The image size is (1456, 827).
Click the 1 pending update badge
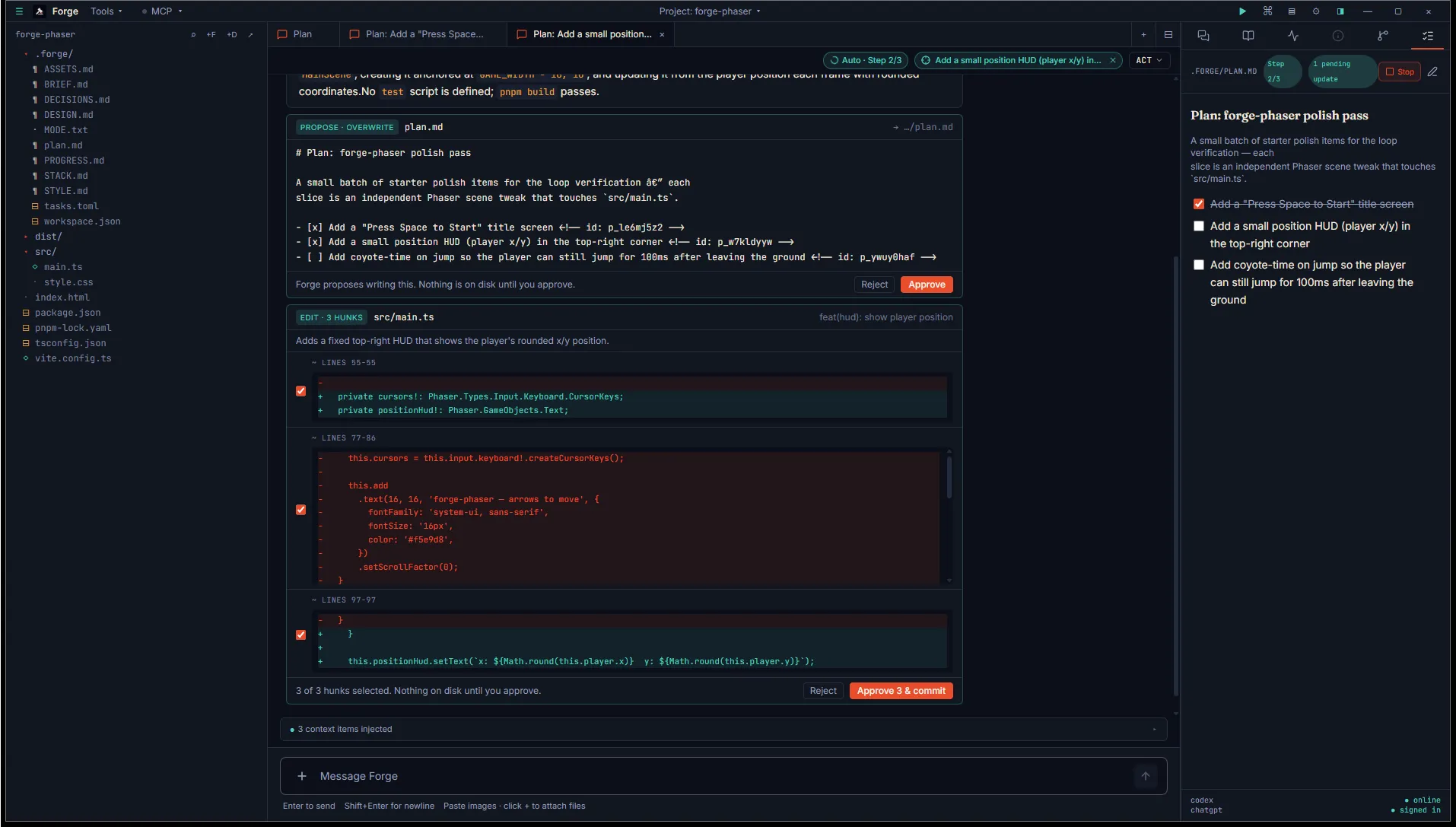click(1343, 72)
